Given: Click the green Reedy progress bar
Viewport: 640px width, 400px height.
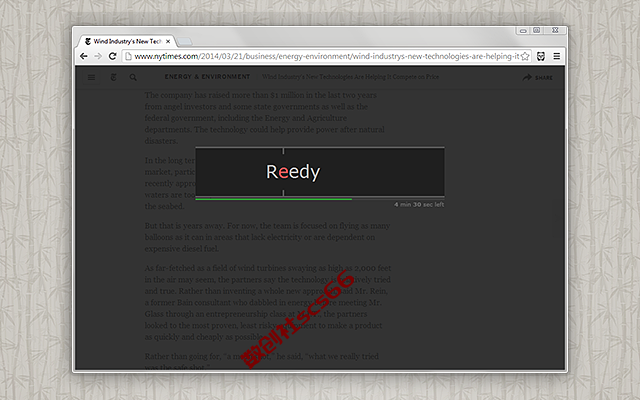Looking at the screenshot, I should coord(273,199).
